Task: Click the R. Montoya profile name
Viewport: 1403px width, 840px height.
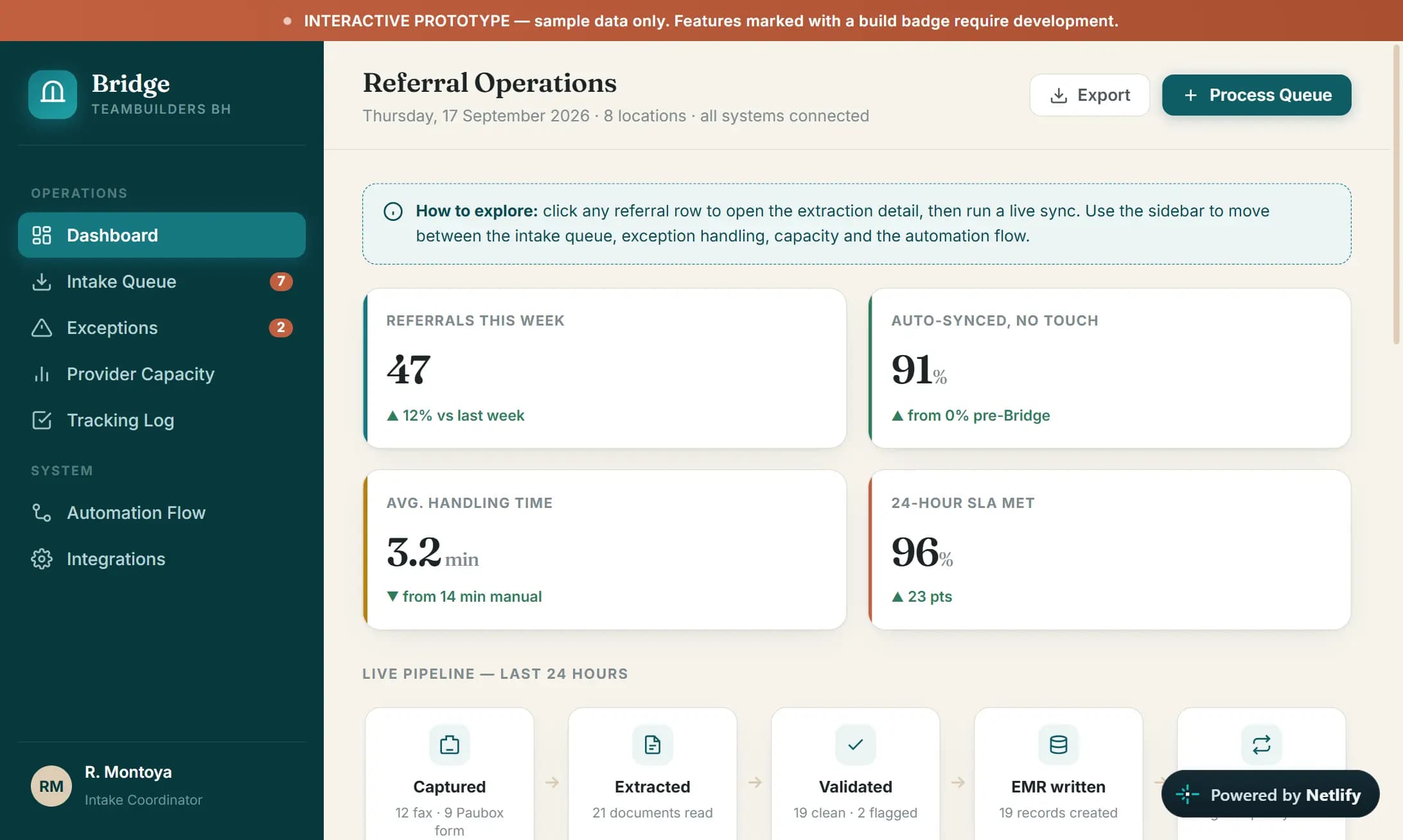Action: click(128, 772)
